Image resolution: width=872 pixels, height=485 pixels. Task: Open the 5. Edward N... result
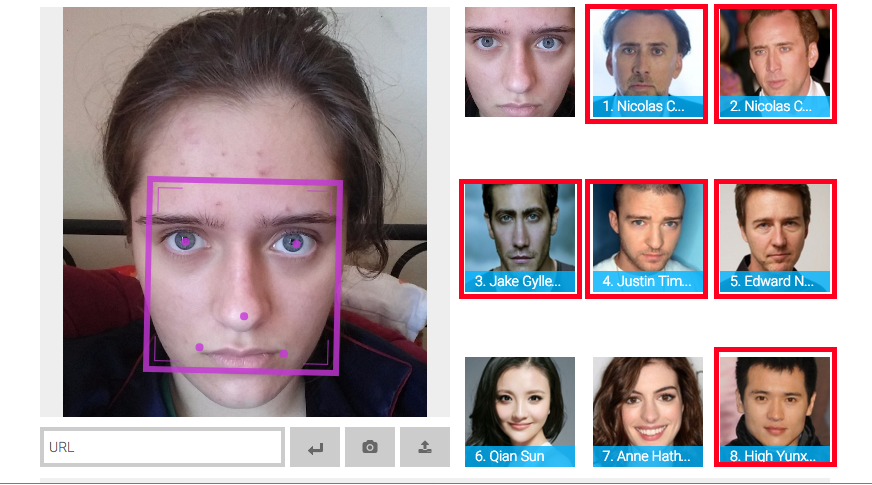click(x=775, y=237)
